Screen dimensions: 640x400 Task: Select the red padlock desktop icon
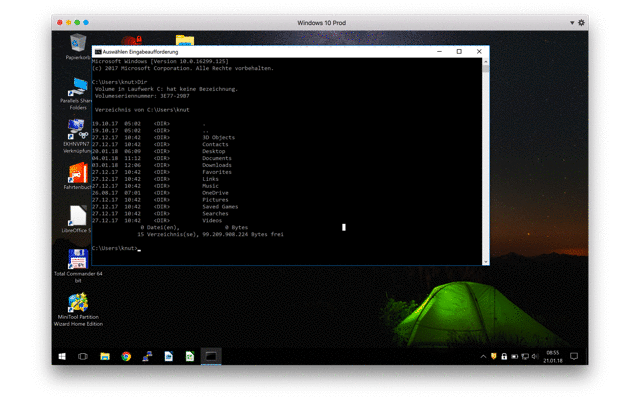(x=131, y=40)
